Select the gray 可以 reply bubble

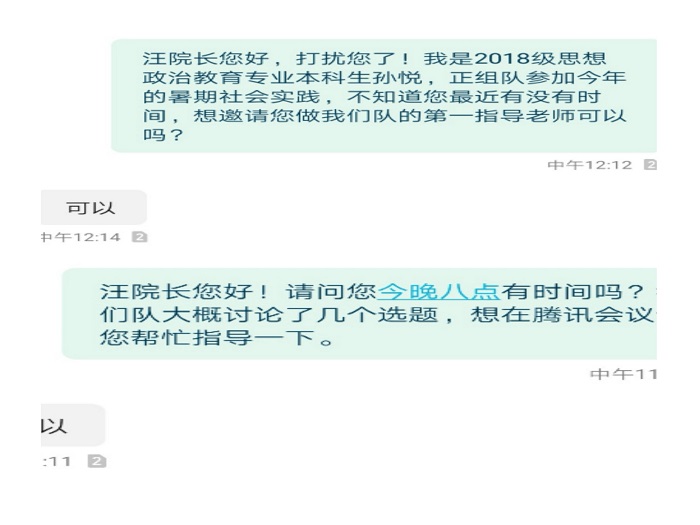94,208
